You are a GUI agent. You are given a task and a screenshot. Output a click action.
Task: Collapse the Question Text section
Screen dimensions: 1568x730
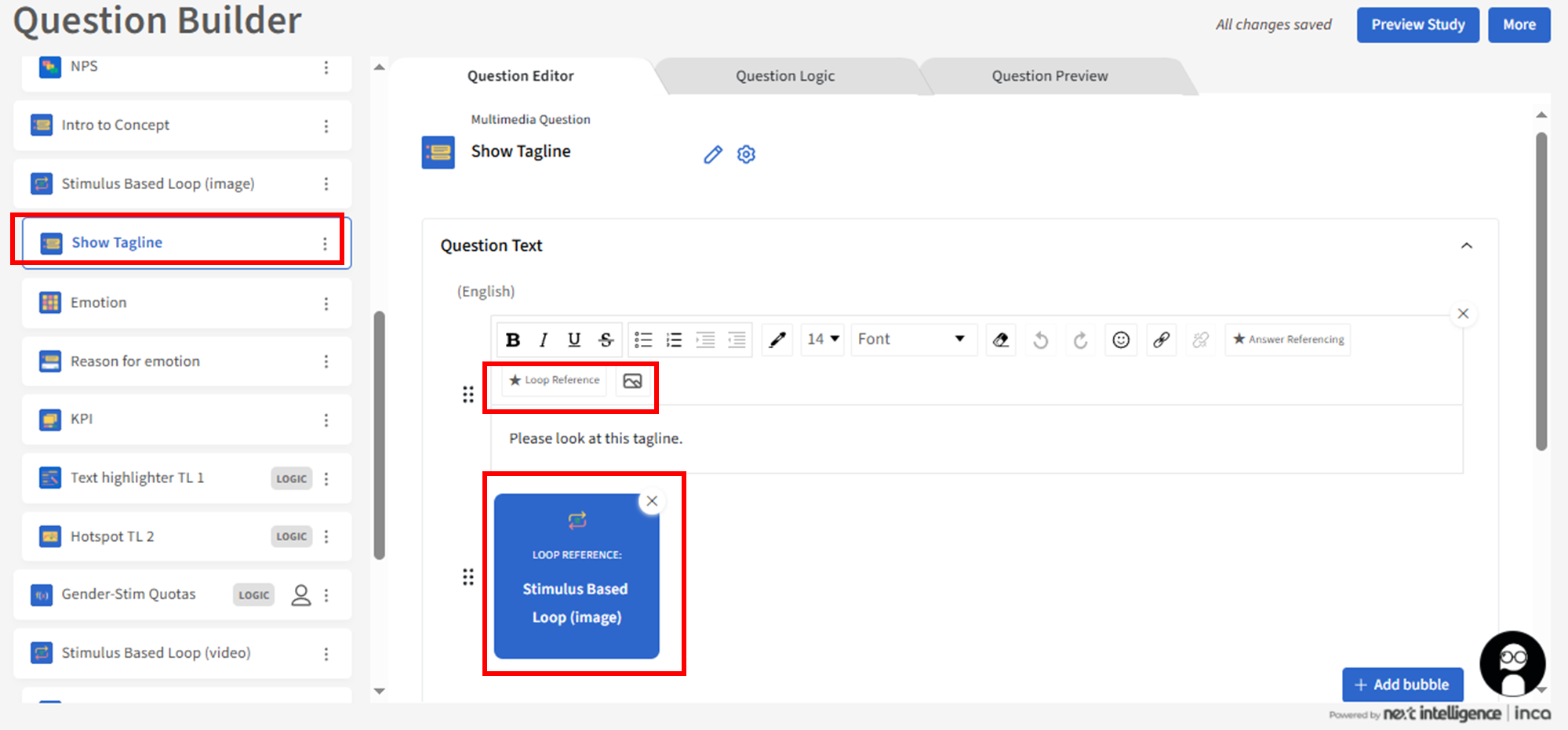pos(1466,246)
